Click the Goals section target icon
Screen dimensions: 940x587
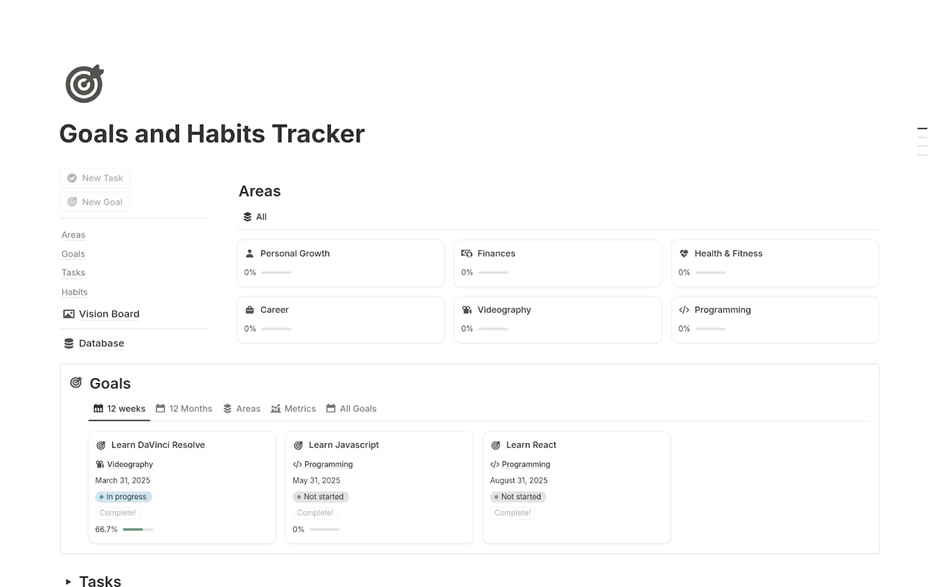tap(76, 383)
